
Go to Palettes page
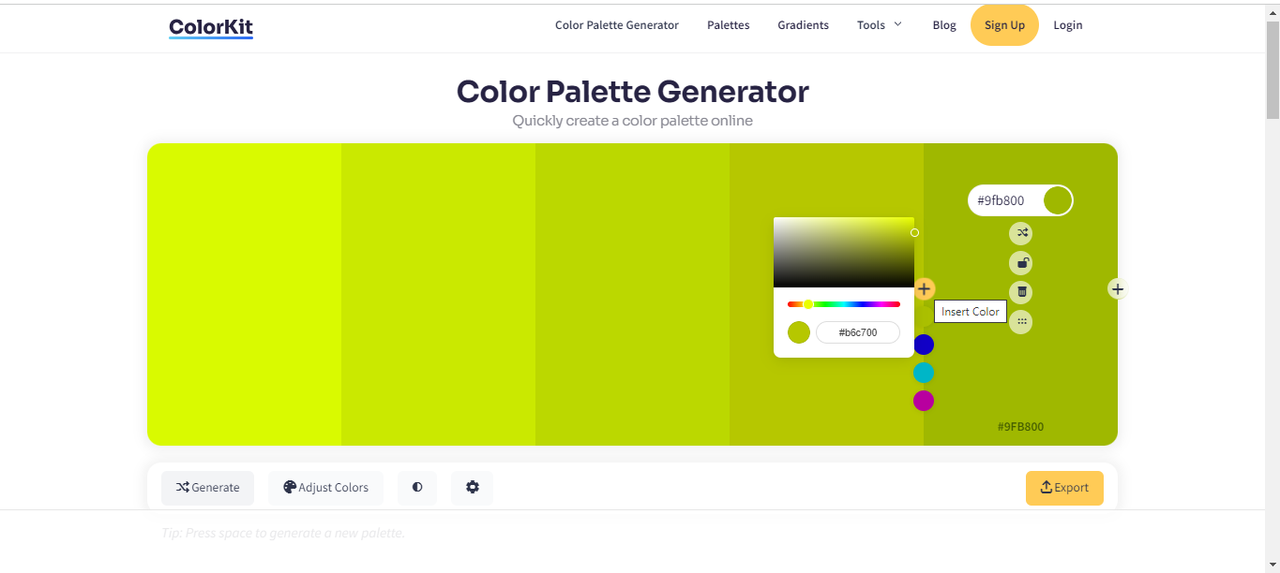[x=728, y=25]
